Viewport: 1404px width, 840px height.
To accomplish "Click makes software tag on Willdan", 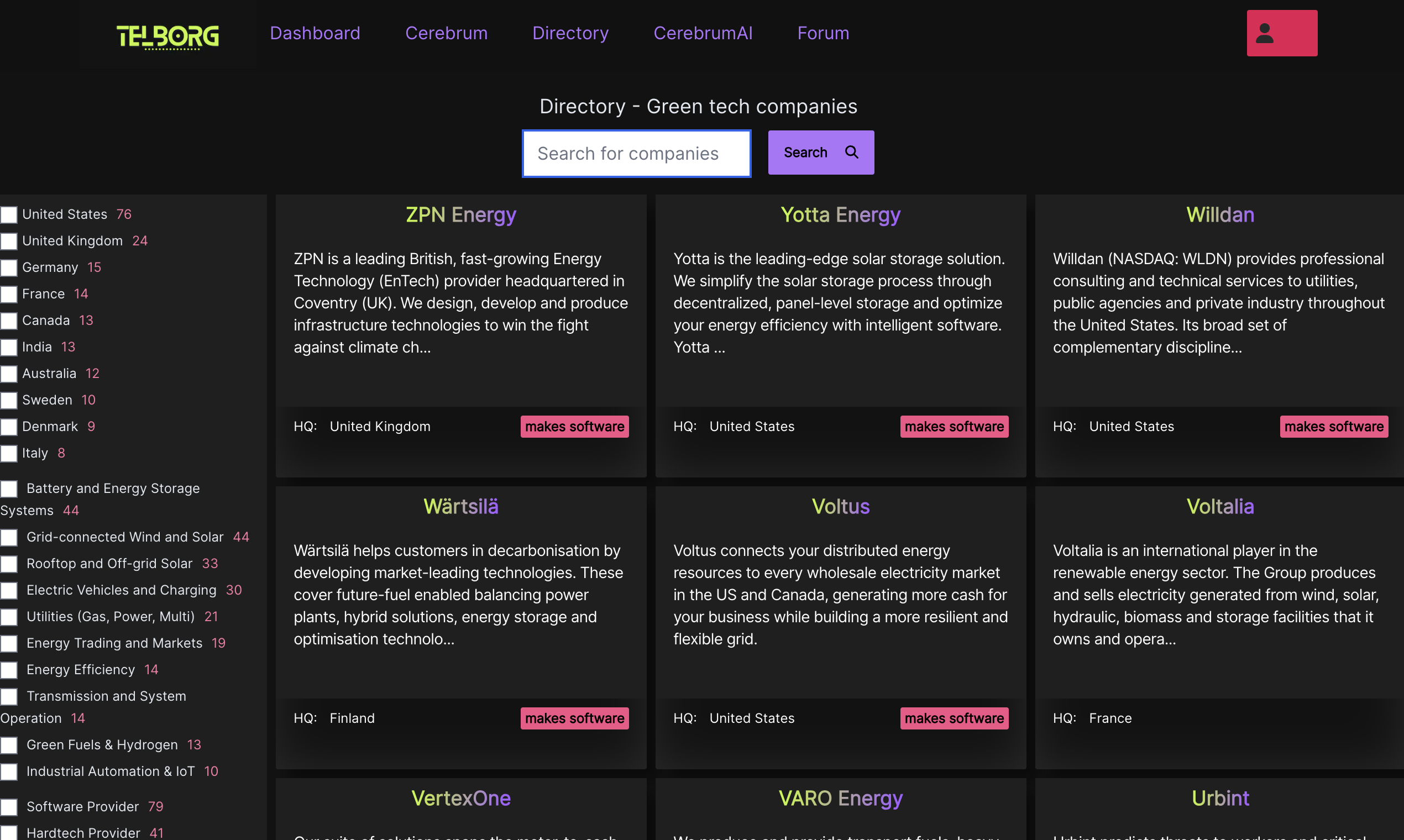I will [x=1334, y=427].
